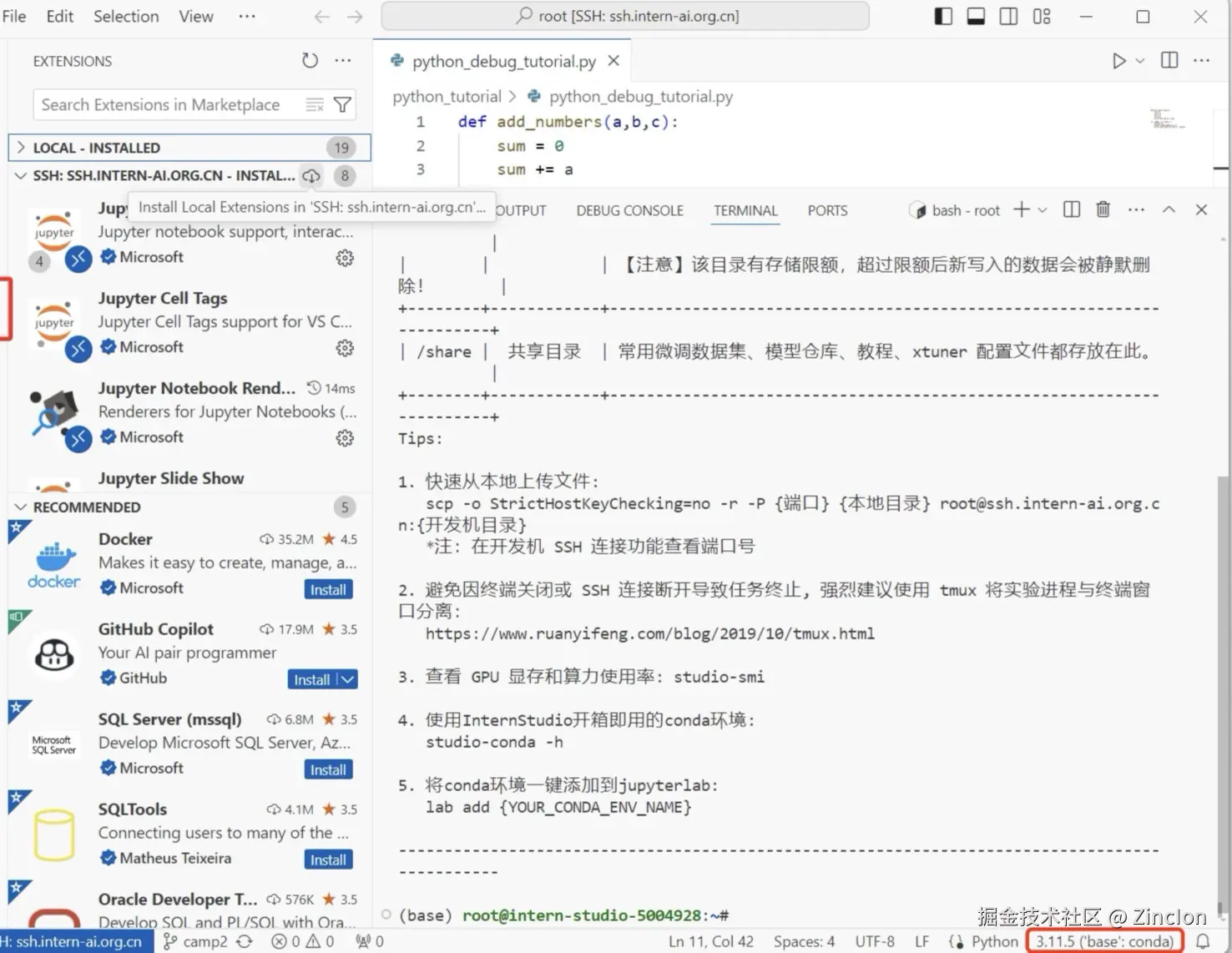This screenshot has height=953, width=1232.
Task: Open notifications bell in status bar
Action: click(1203, 941)
